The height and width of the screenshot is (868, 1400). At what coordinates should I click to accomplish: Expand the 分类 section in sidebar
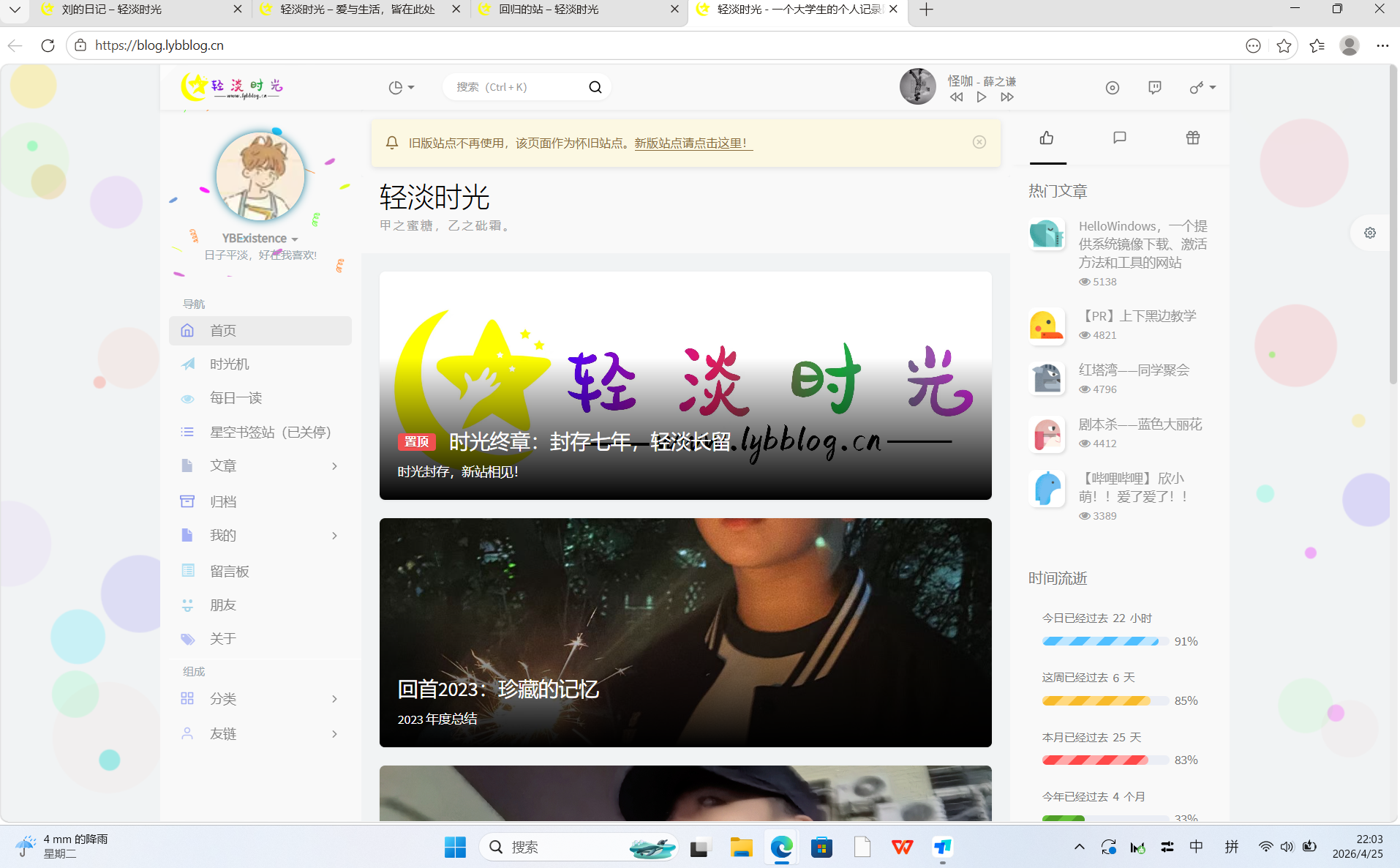(x=334, y=699)
